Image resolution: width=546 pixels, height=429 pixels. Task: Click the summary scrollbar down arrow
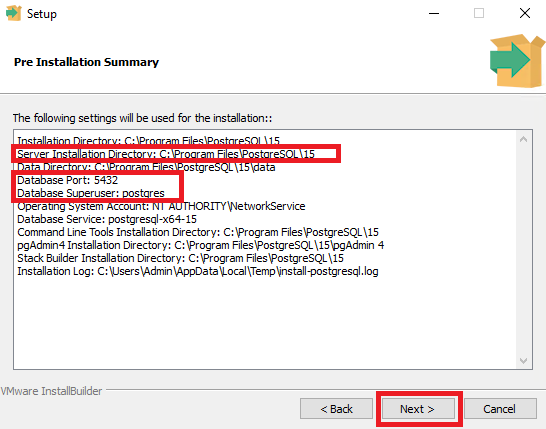(523, 361)
